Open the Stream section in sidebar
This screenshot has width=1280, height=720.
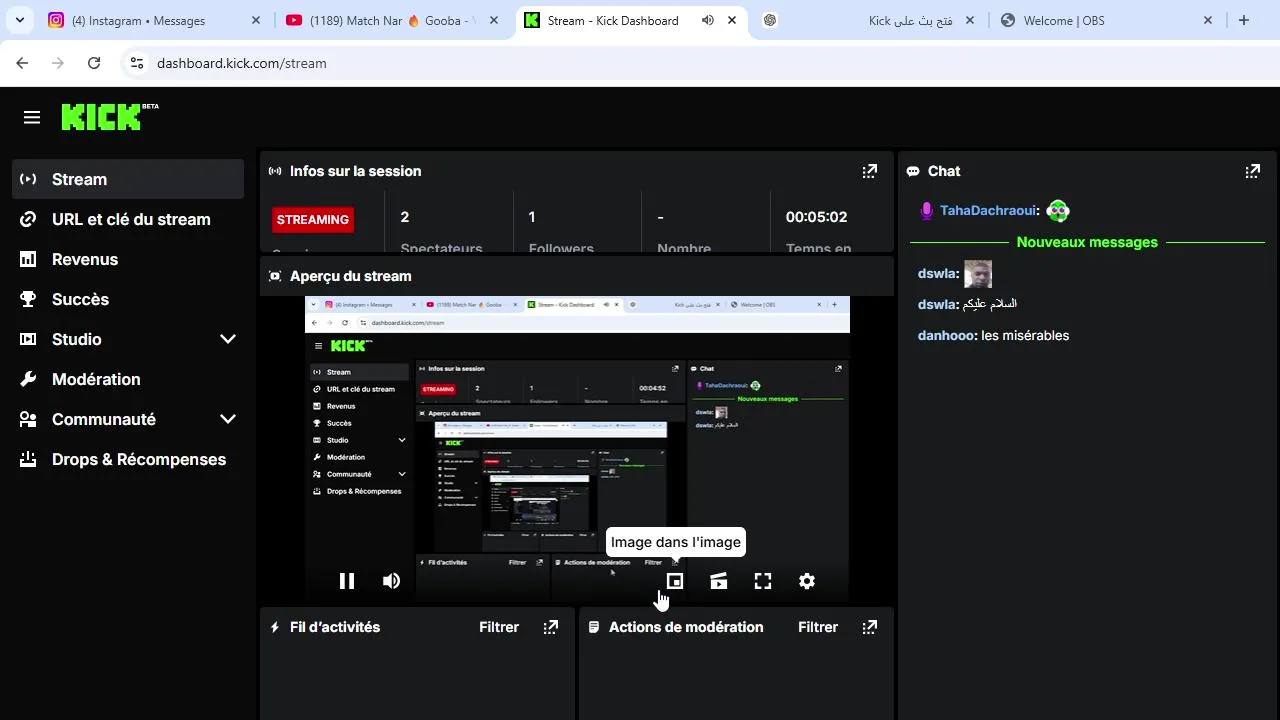pos(128,179)
